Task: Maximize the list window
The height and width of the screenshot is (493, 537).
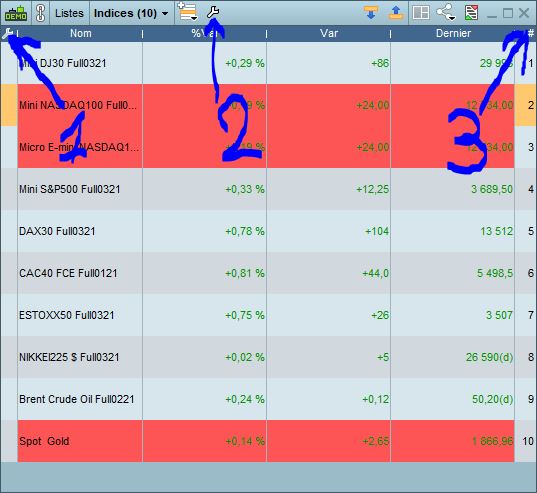Action: point(508,13)
